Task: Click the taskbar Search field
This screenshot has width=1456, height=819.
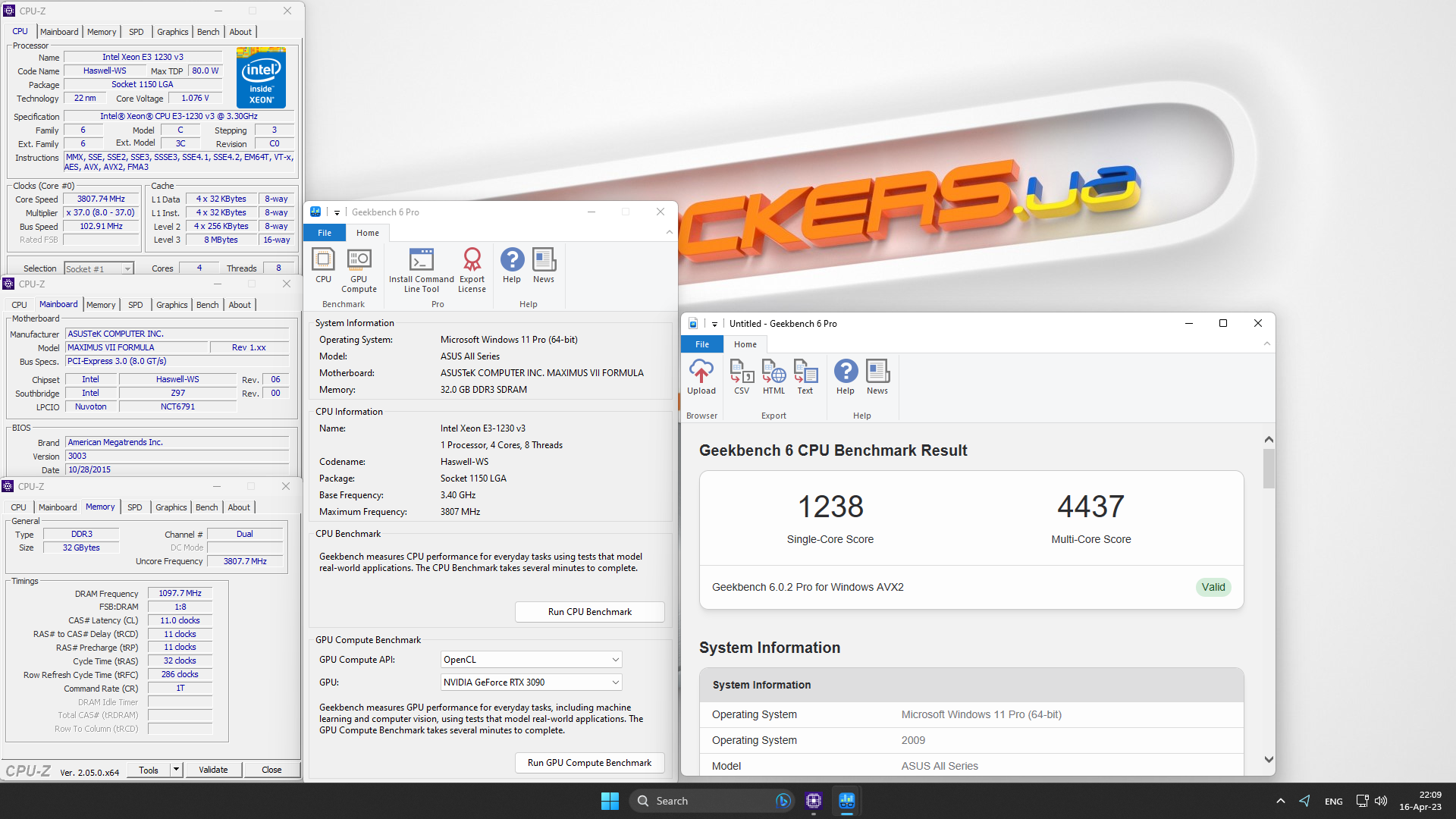Action: click(711, 801)
